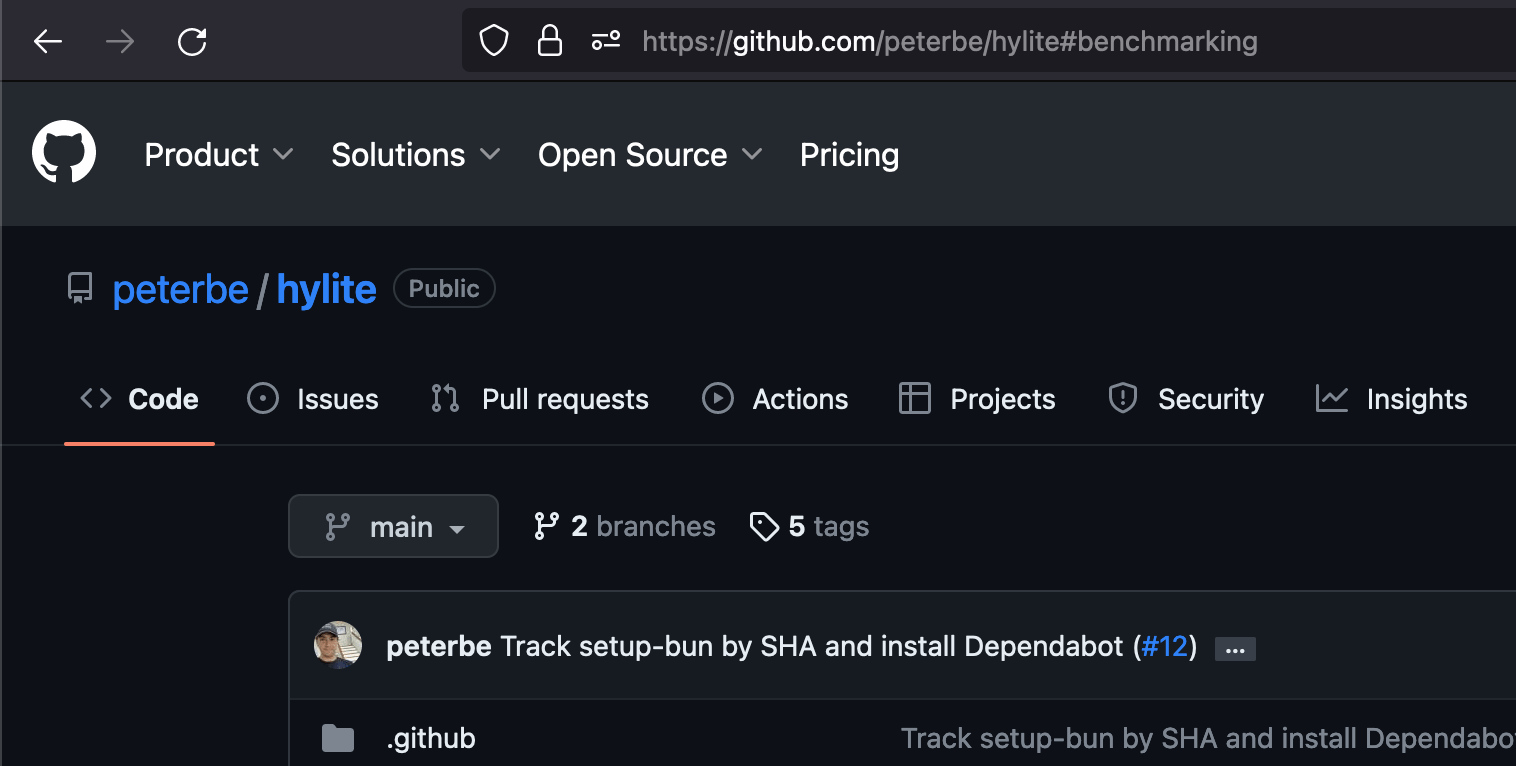Click the #12 pull request link
Screen dimensions: 1516x766
point(1165,646)
